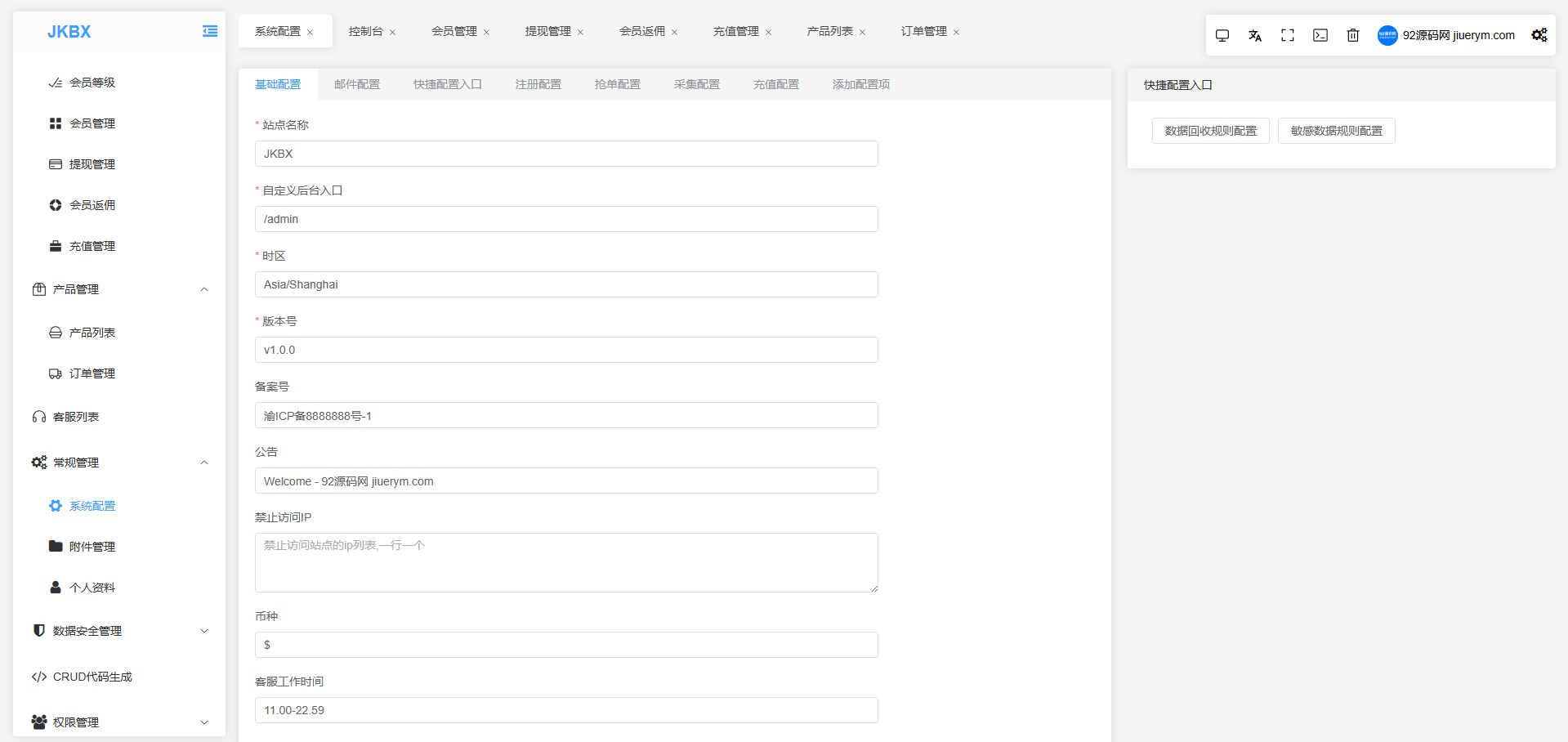Toggle fullscreen mode icon
Image resolution: width=1568 pixels, height=742 pixels.
(1288, 35)
